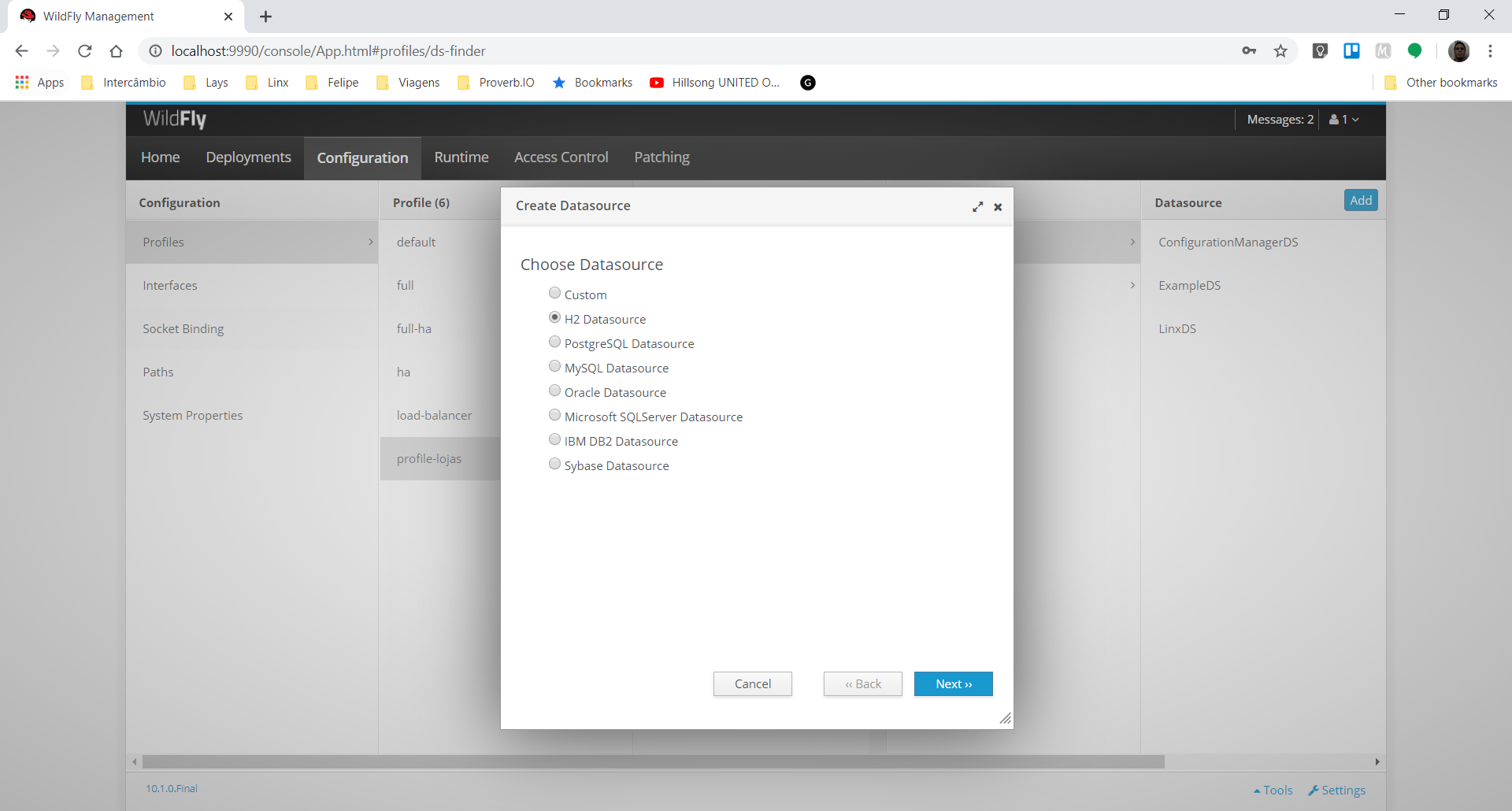Screen dimensions: 1512x811
Task: Select the IBM DB2 Datasource option
Action: coord(554,439)
